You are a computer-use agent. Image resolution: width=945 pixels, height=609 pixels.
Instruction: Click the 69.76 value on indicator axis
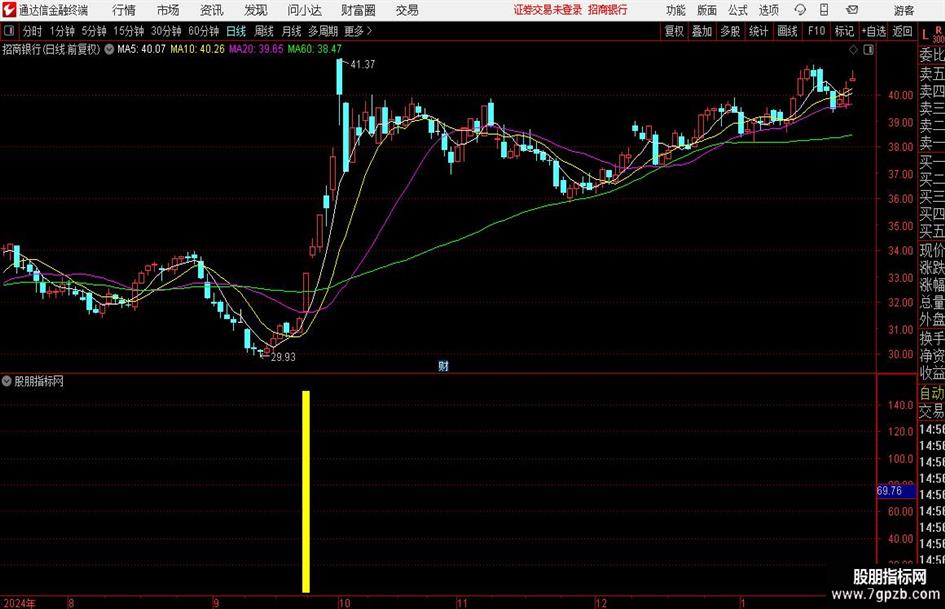click(x=890, y=491)
